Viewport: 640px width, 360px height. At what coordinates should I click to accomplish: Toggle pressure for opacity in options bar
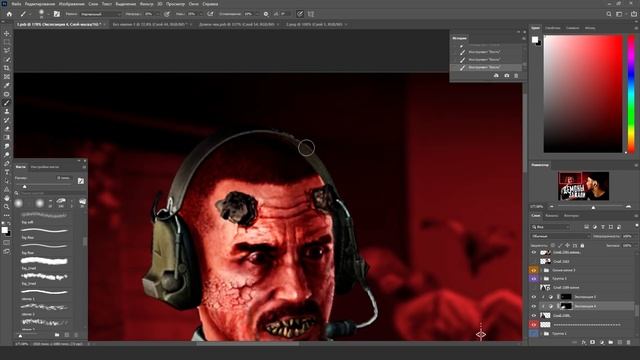[x=167, y=14]
